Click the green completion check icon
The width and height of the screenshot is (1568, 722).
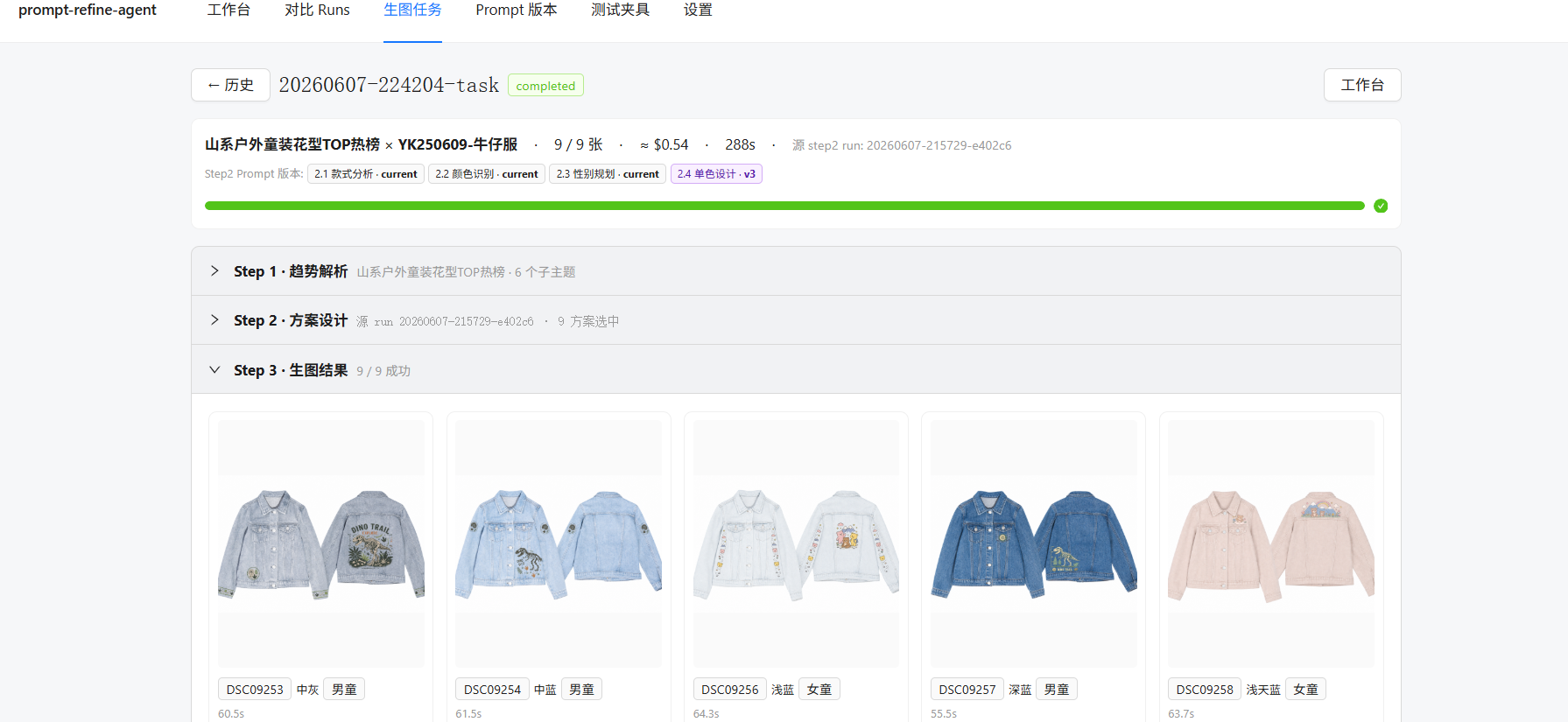[x=1381, y=206]
